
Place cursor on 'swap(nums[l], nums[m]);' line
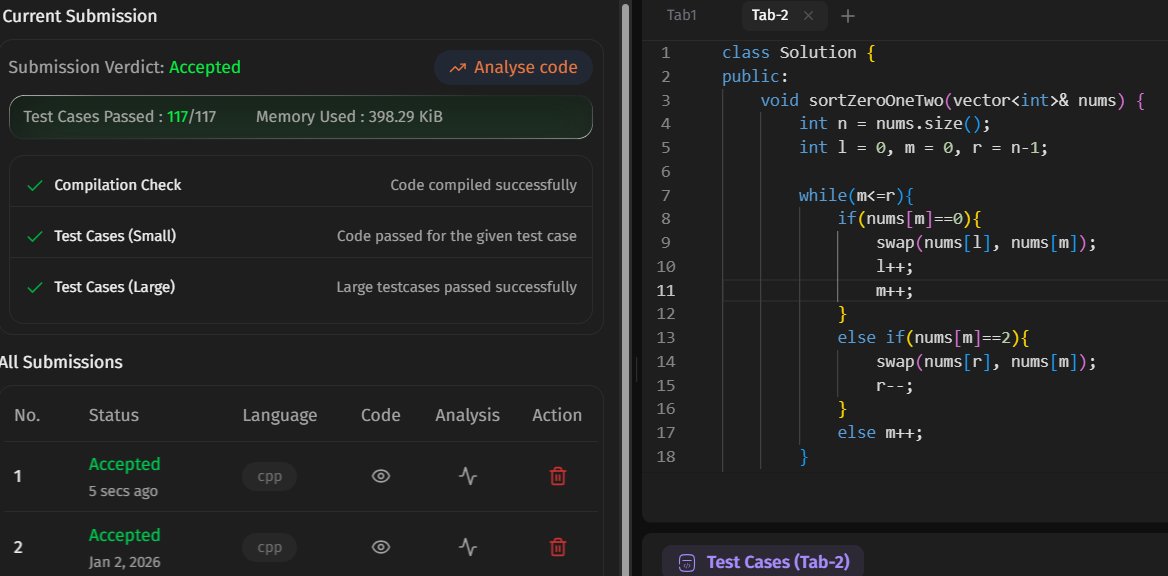click(x=987, y=243)
